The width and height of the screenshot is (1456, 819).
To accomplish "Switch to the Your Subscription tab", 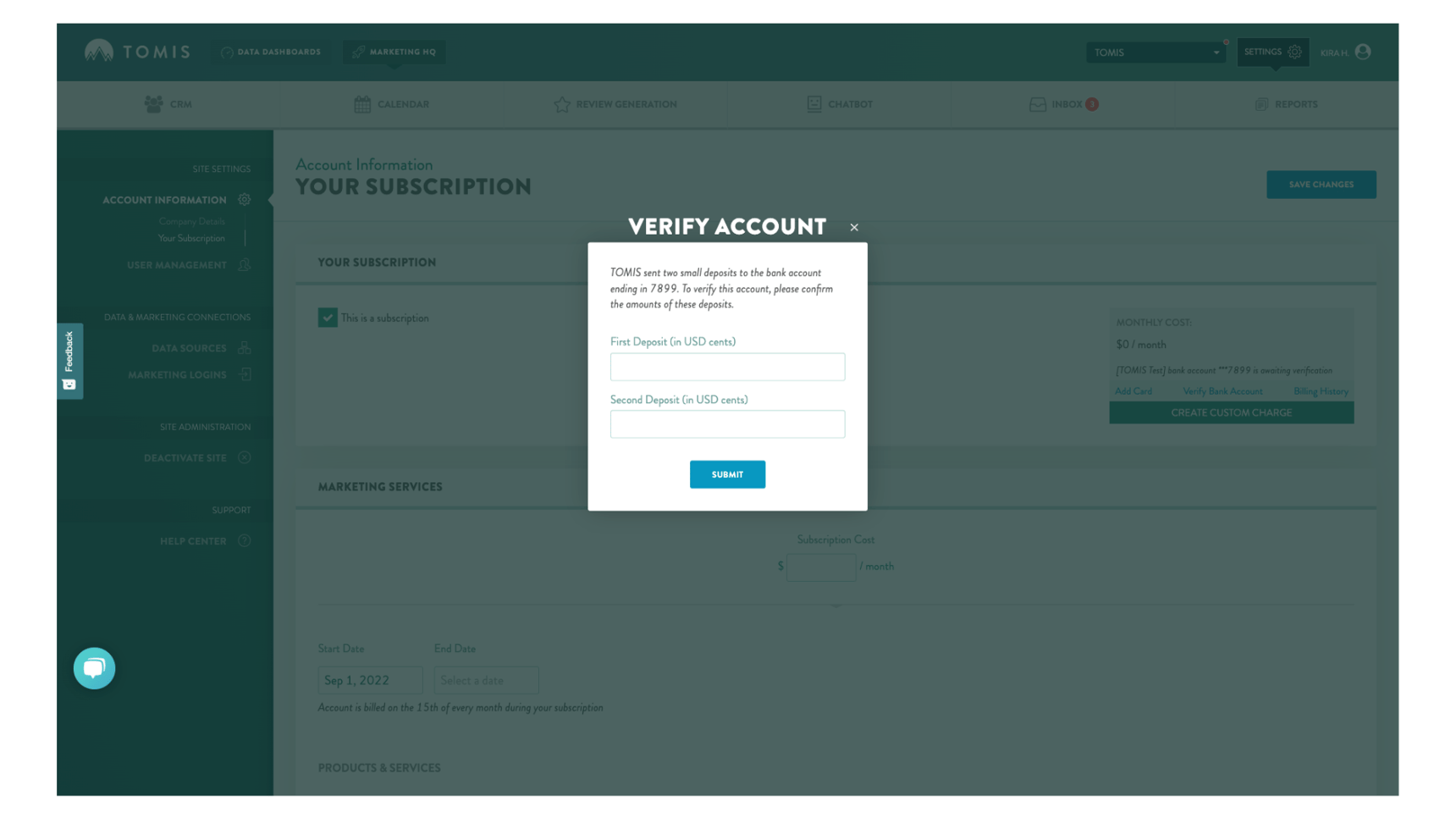I will [191, 238].
